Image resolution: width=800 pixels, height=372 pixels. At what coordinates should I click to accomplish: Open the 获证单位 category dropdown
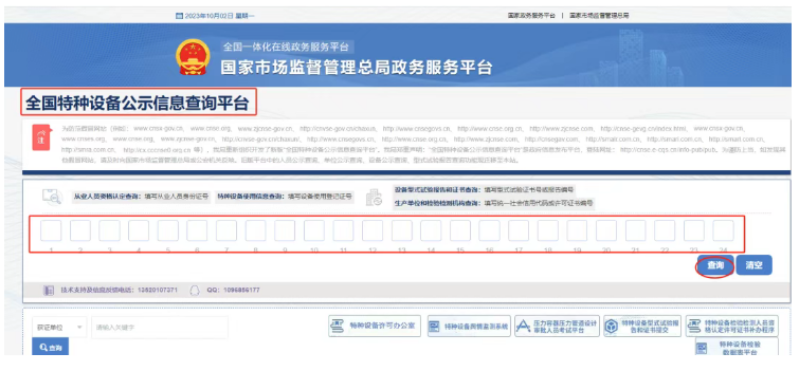pos(59,327)
